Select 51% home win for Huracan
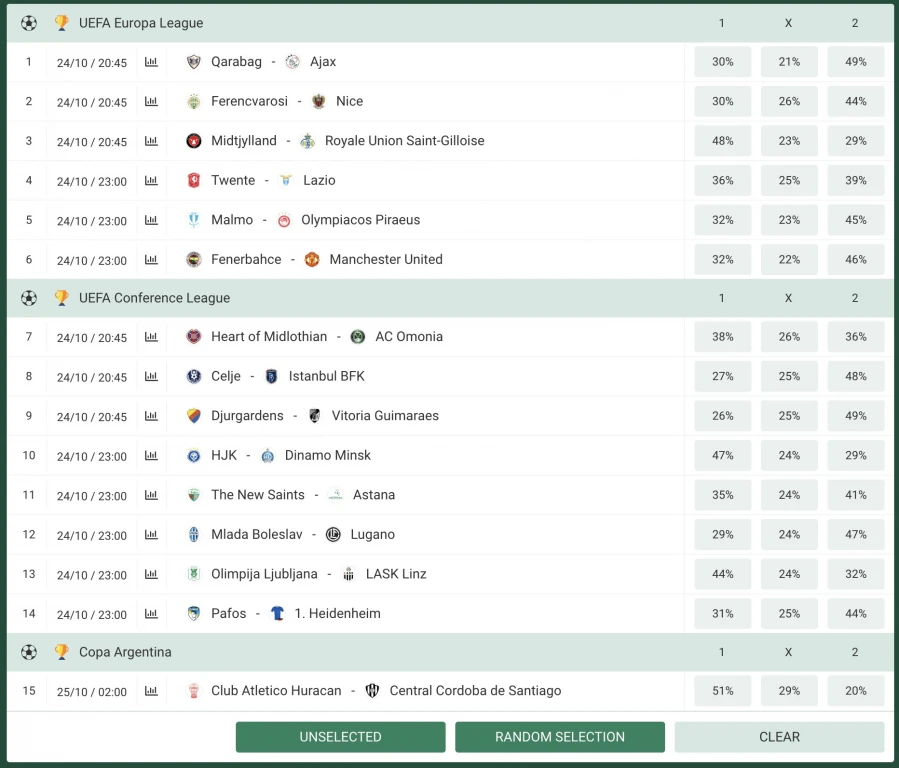The image size is (899, 768). [x=722, y=691]
